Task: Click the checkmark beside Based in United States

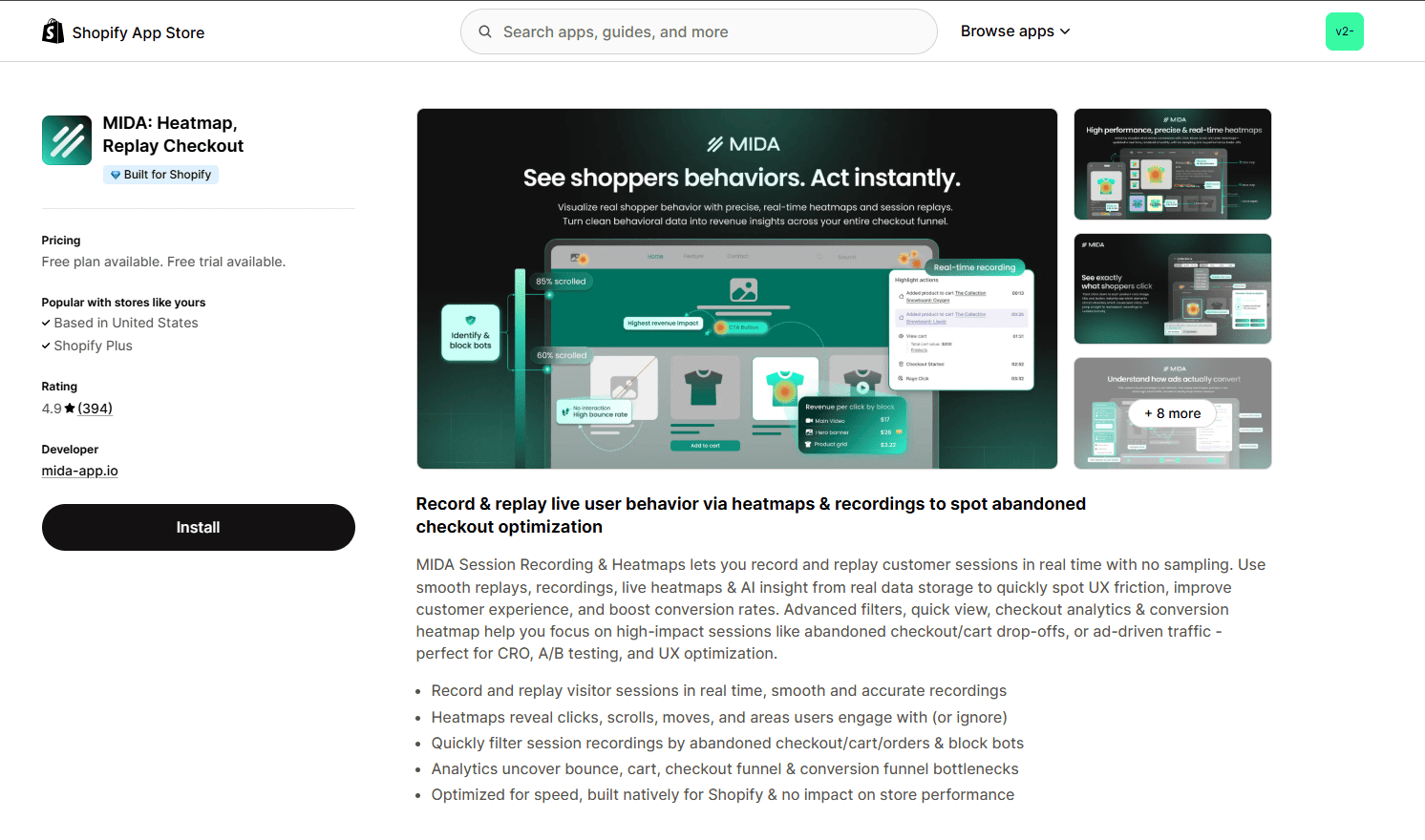Action: (x=46, y=323)
